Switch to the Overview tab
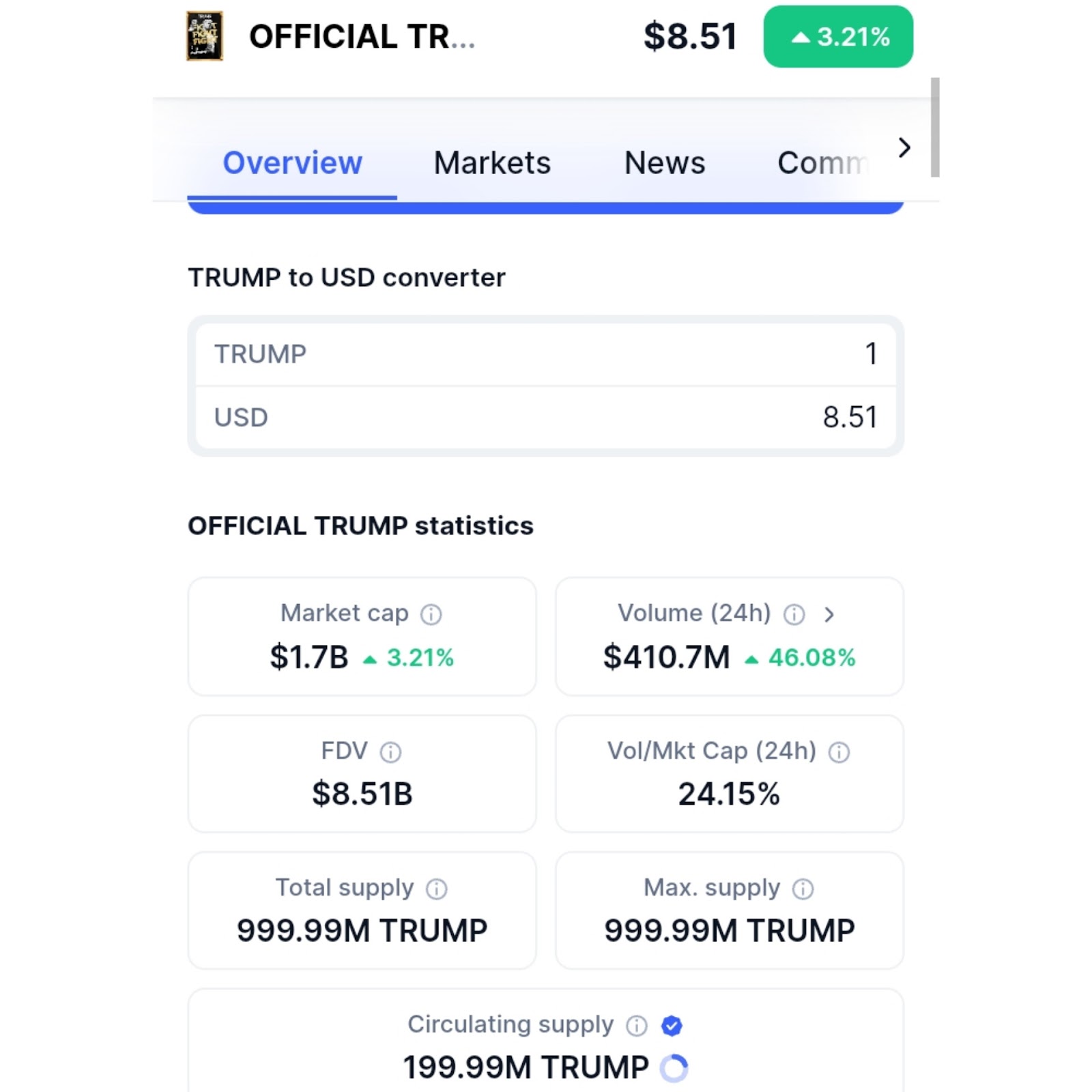1092x1092 pixels. 292,163
